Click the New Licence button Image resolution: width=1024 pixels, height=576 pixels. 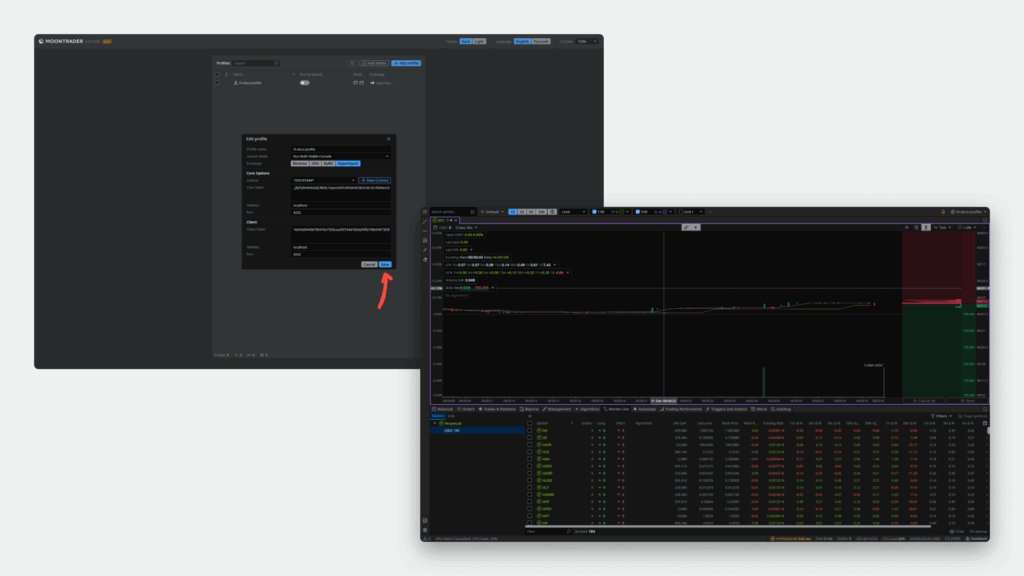click(376, 180)
